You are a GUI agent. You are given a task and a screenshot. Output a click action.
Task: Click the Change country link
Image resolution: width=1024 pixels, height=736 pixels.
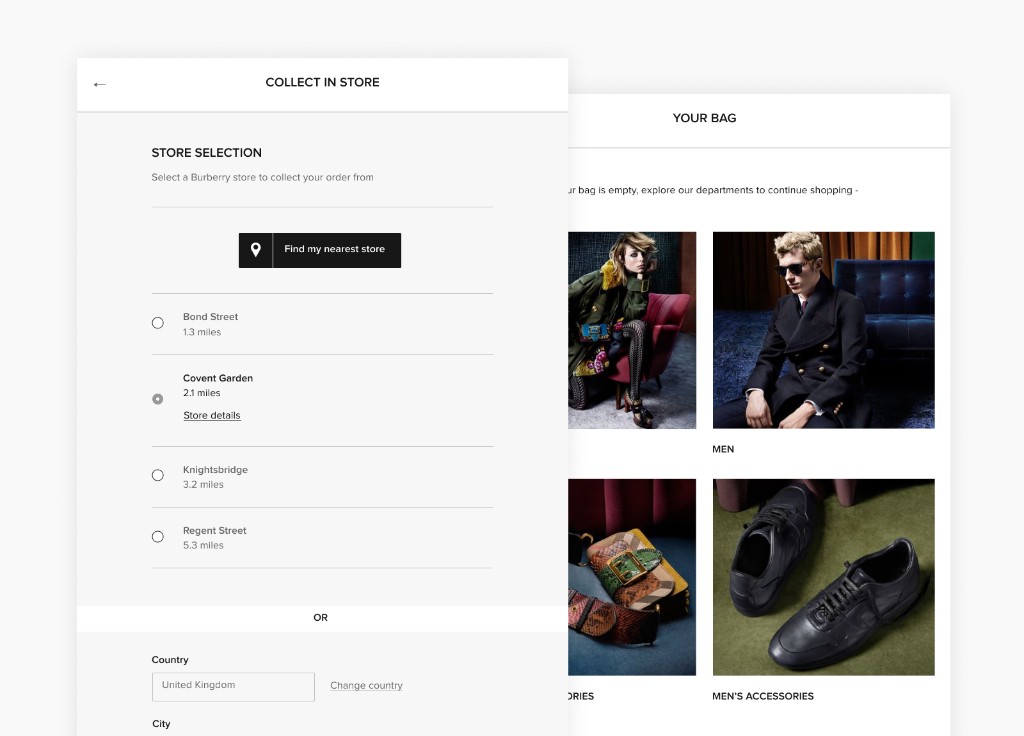[x=366, y=686]
